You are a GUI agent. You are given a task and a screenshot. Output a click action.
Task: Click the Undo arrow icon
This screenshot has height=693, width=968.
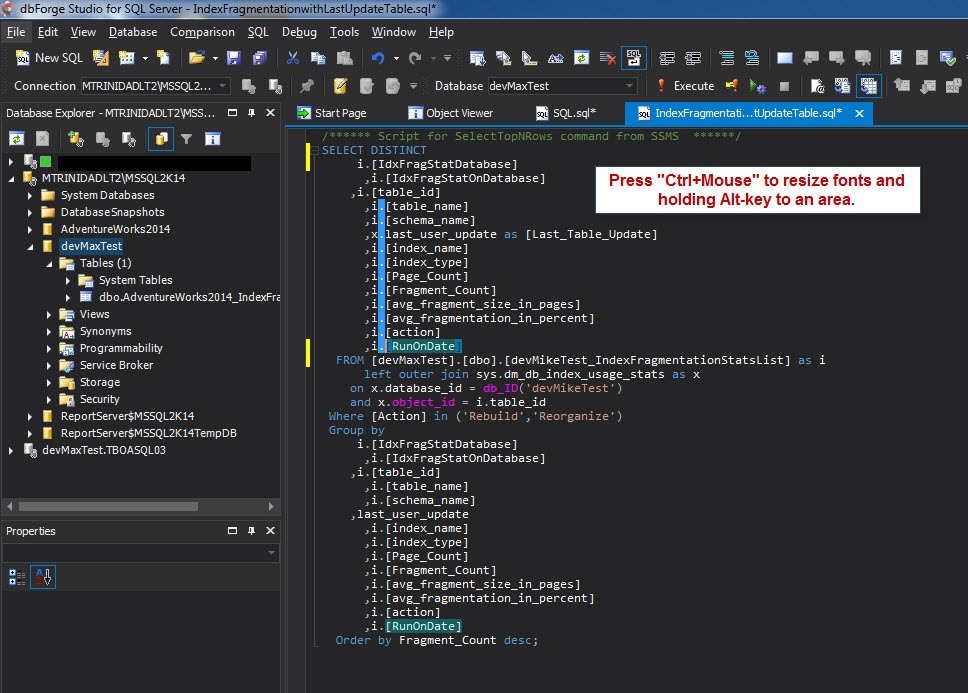click(377, 58)
